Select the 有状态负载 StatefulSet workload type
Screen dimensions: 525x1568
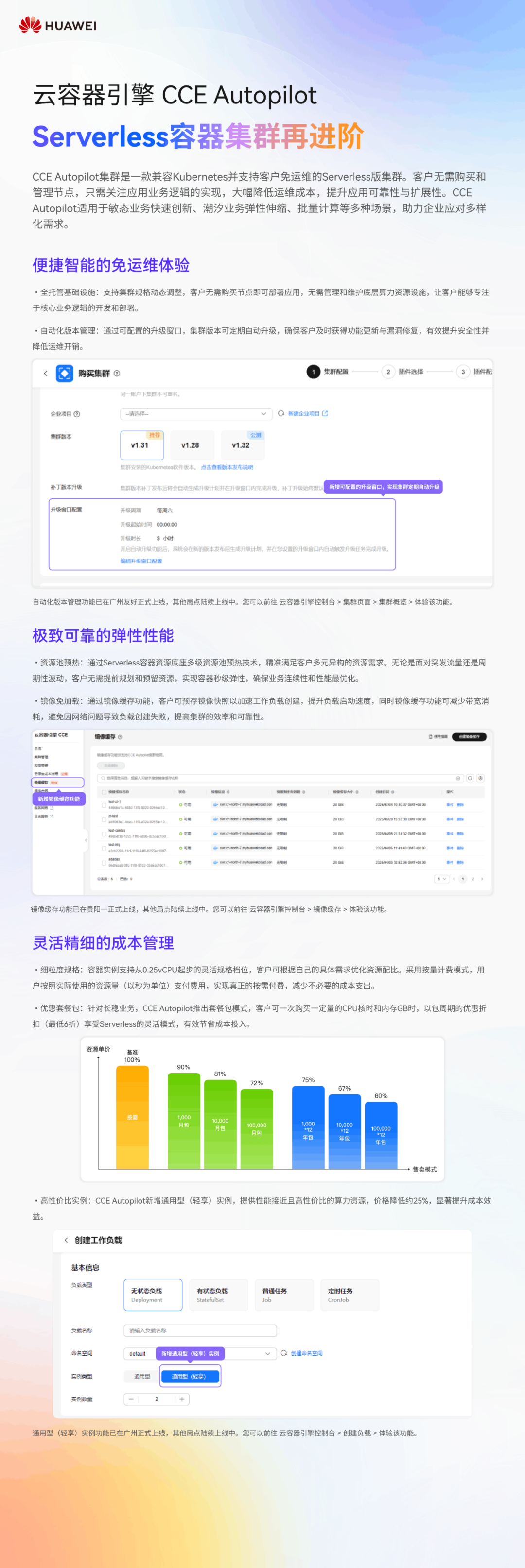coord(219,1295)
